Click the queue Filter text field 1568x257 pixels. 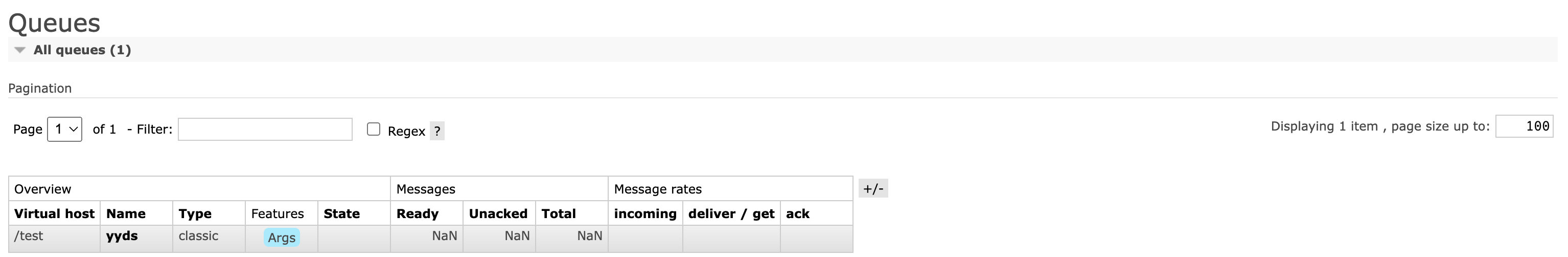click(x=265, y=130)
